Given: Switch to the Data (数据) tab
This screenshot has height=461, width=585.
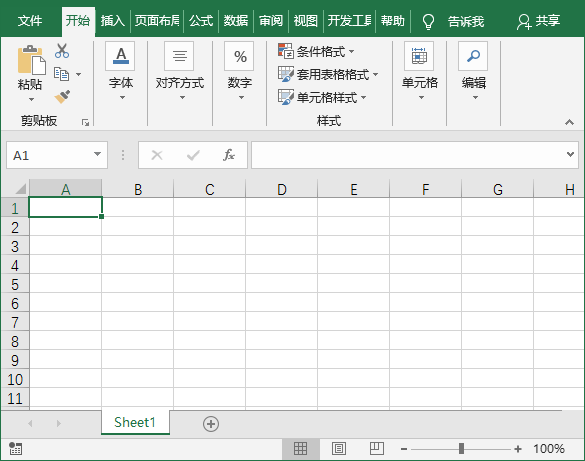Looking at the screenshot, I should [236, 21].
